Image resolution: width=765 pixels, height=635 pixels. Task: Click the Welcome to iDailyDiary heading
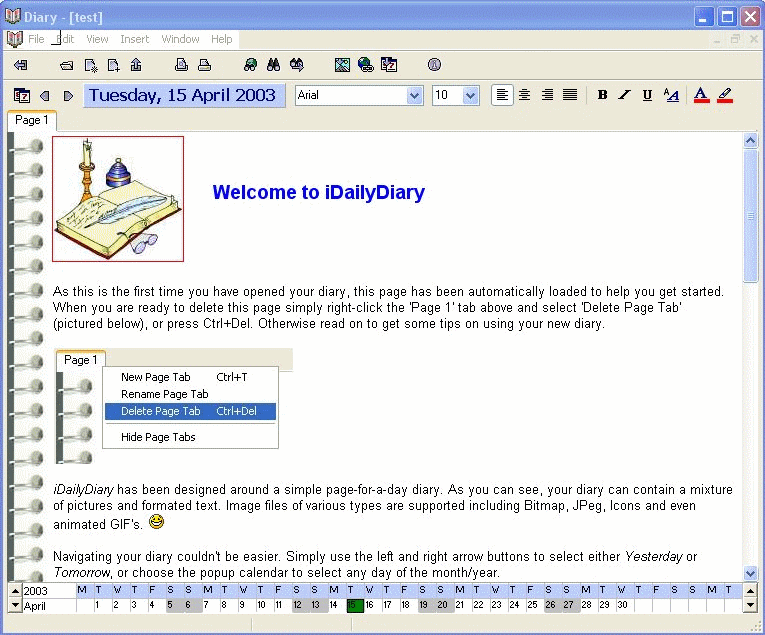pyautogui.click(x=319, y=192)
